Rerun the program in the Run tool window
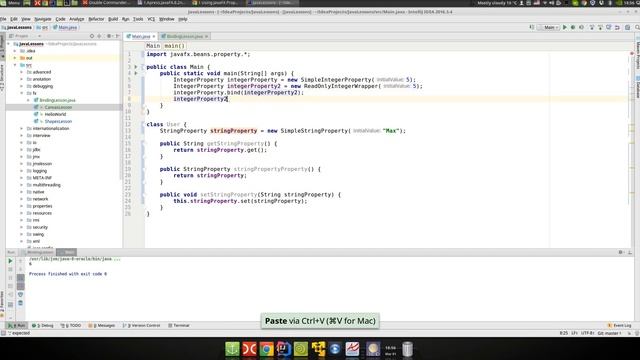Screen dimensions: 640x360 click(10, 261)
